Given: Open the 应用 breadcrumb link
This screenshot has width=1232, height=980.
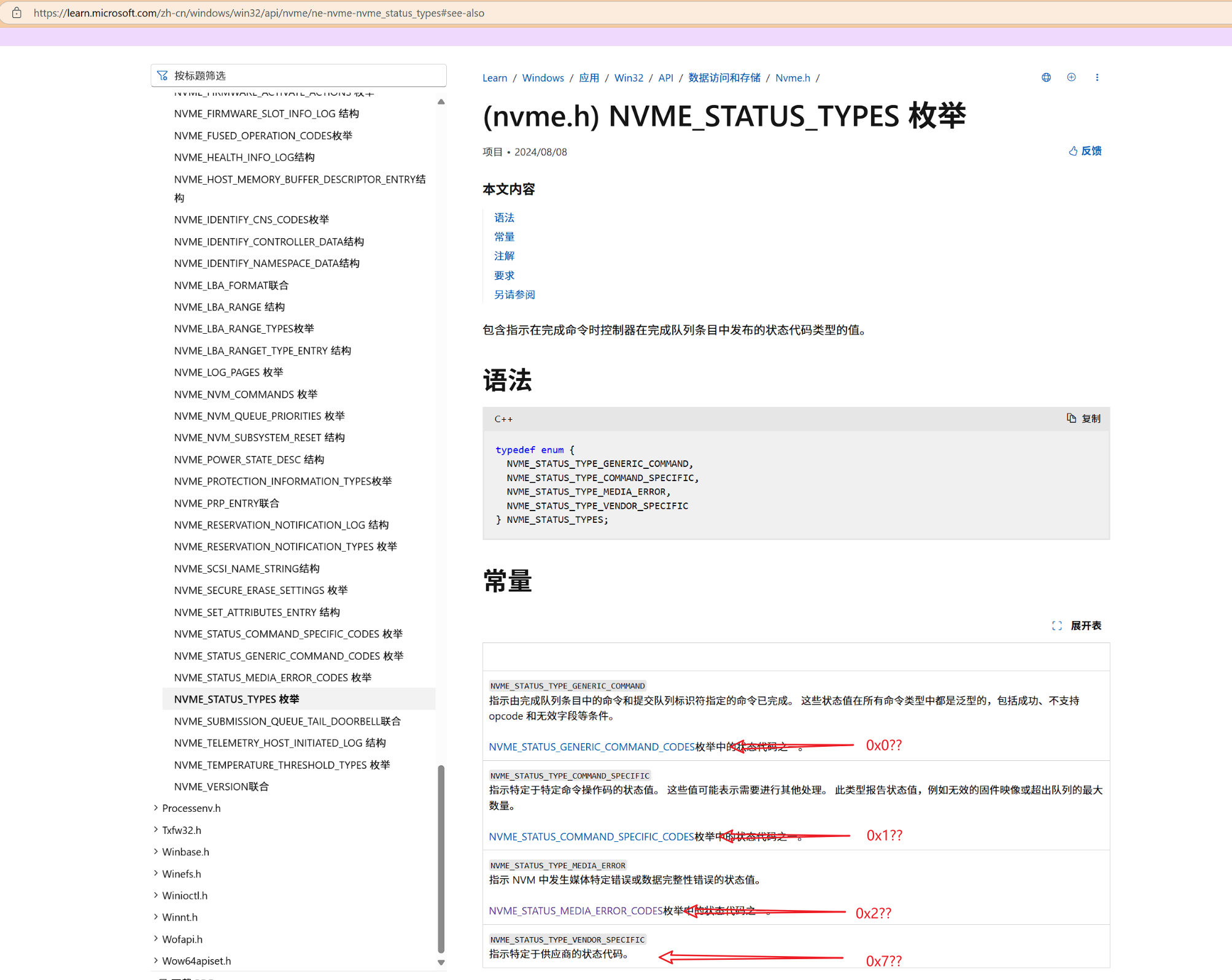Looking at the screenshot, I should point(589,78).
